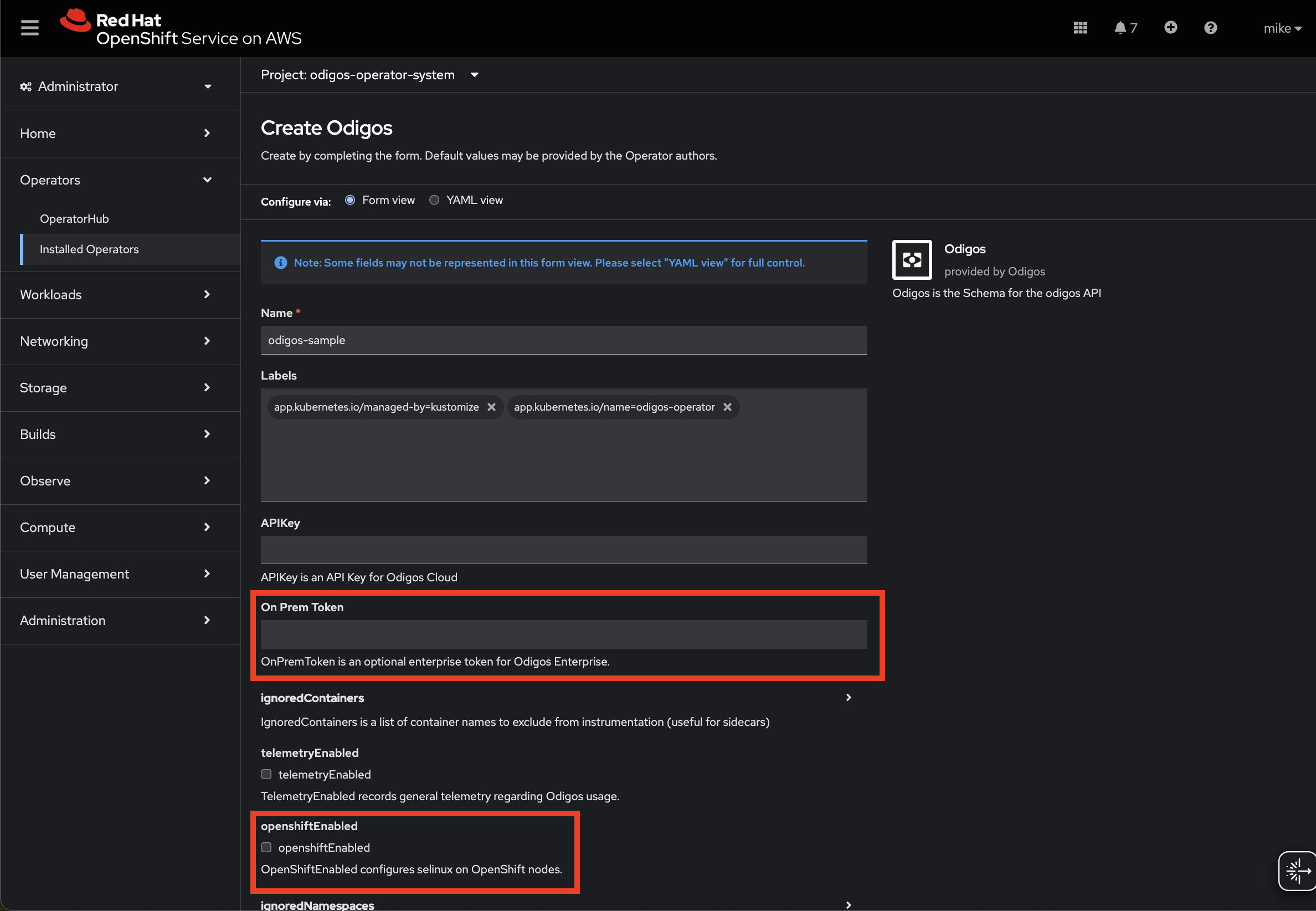The height and width of the screenshot is (911, 1316).
Task: Open the application launcher grid icon
Action: click(1080, 28)
